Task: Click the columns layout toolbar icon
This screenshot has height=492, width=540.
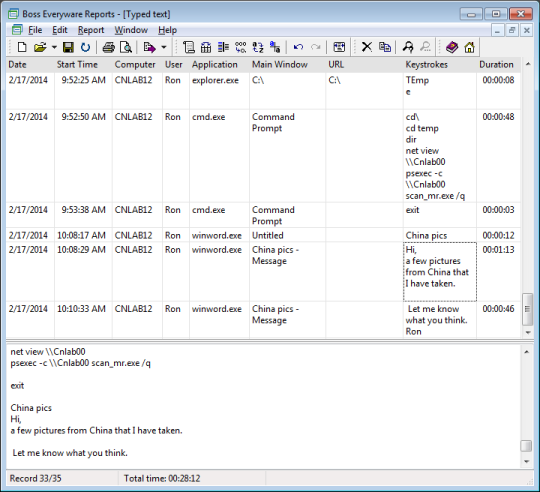Action: click(223, 47)
